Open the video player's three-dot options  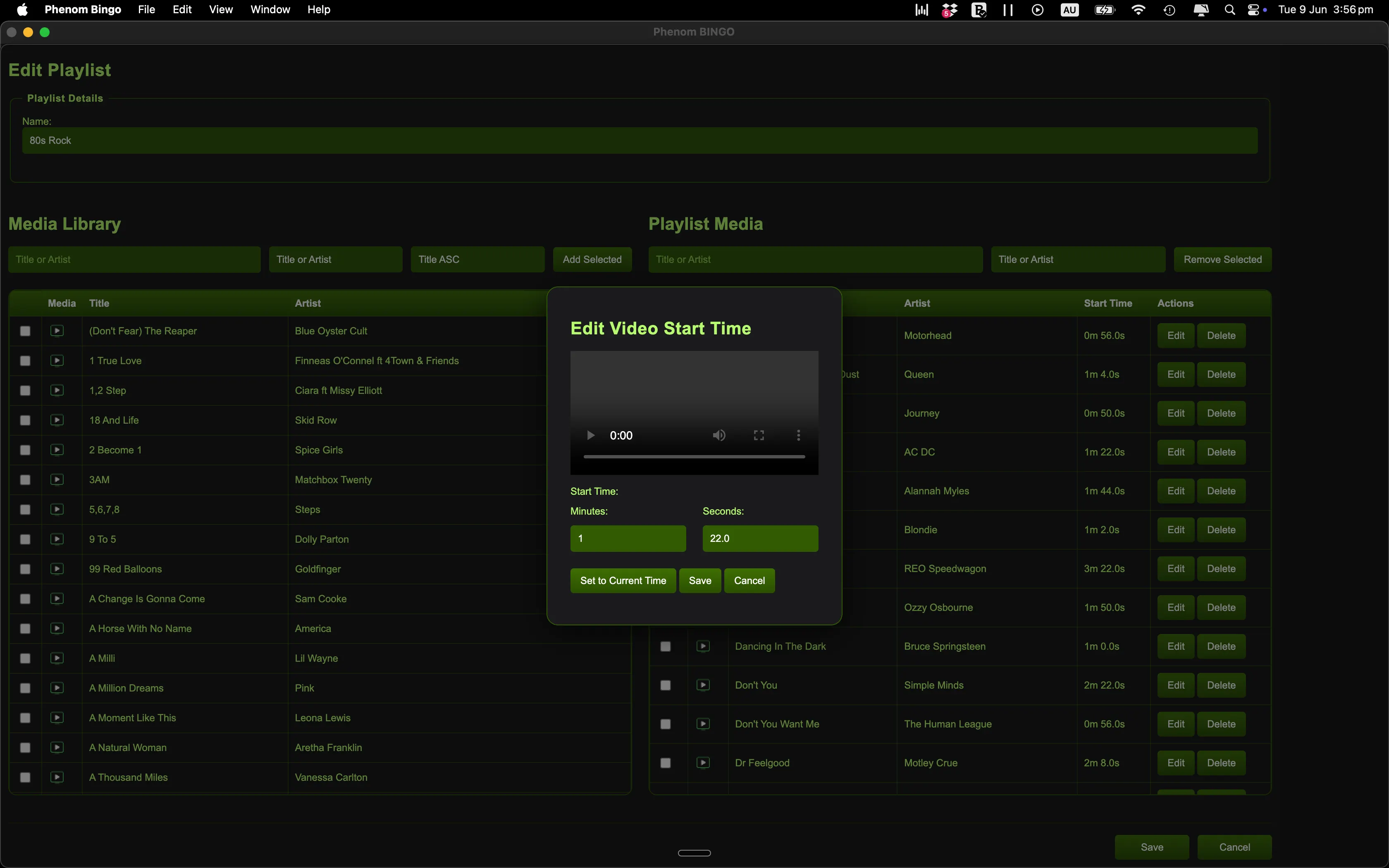tap(798, 435)
